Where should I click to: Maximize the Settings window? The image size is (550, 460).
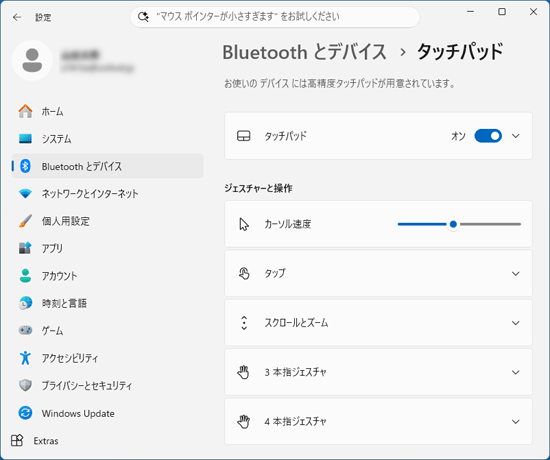pos(502,12)
